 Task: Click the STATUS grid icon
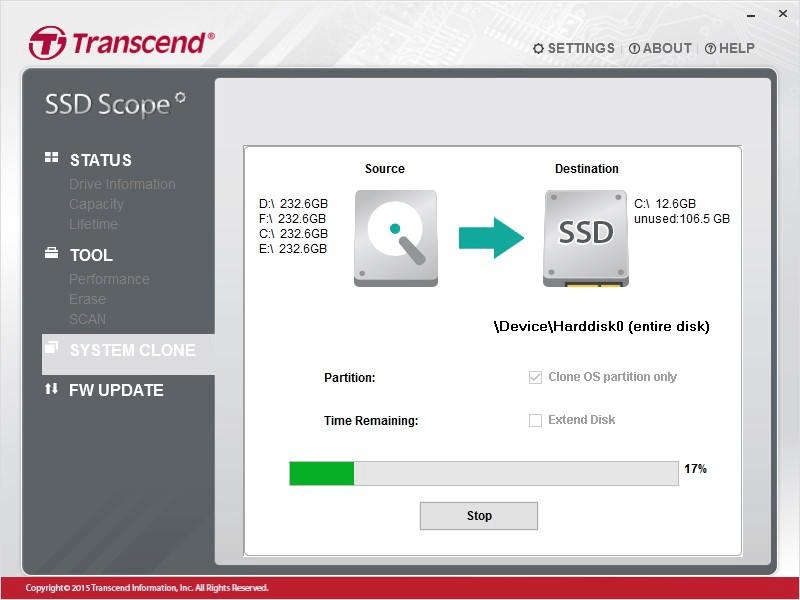click(52, 157)
